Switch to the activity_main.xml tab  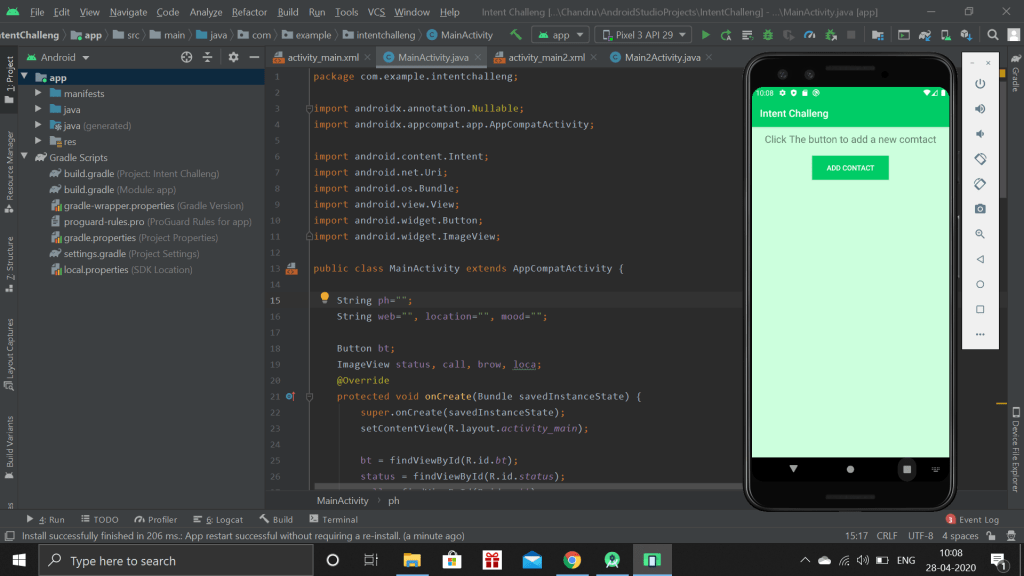point(322,58)
